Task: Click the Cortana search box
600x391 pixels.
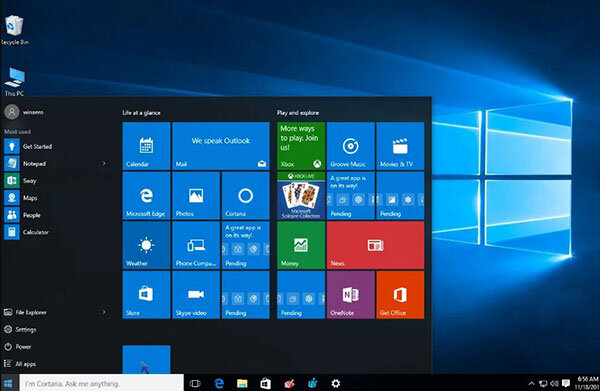Action: pos(102,383)
